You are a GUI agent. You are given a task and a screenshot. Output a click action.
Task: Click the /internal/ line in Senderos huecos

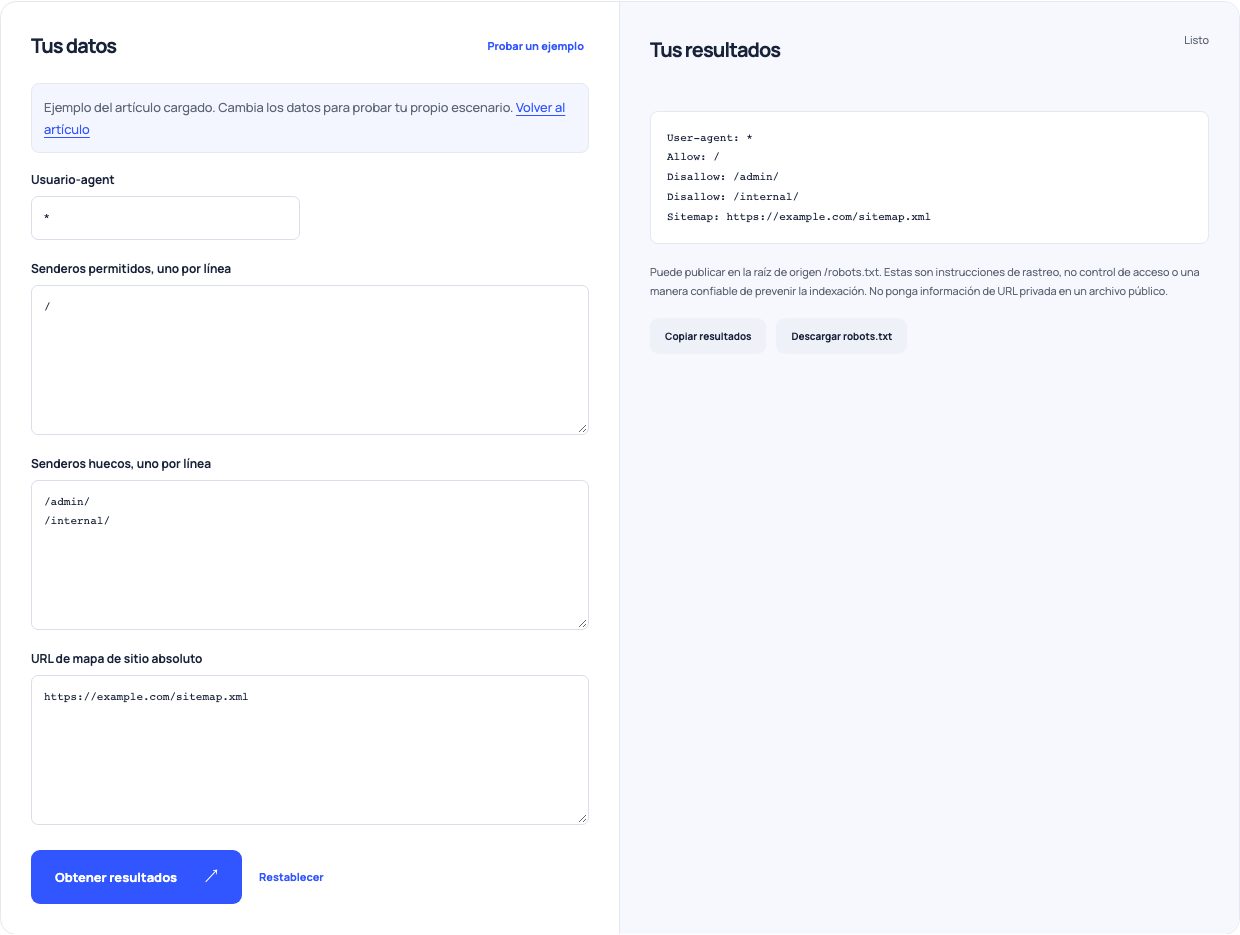(77, 521)
